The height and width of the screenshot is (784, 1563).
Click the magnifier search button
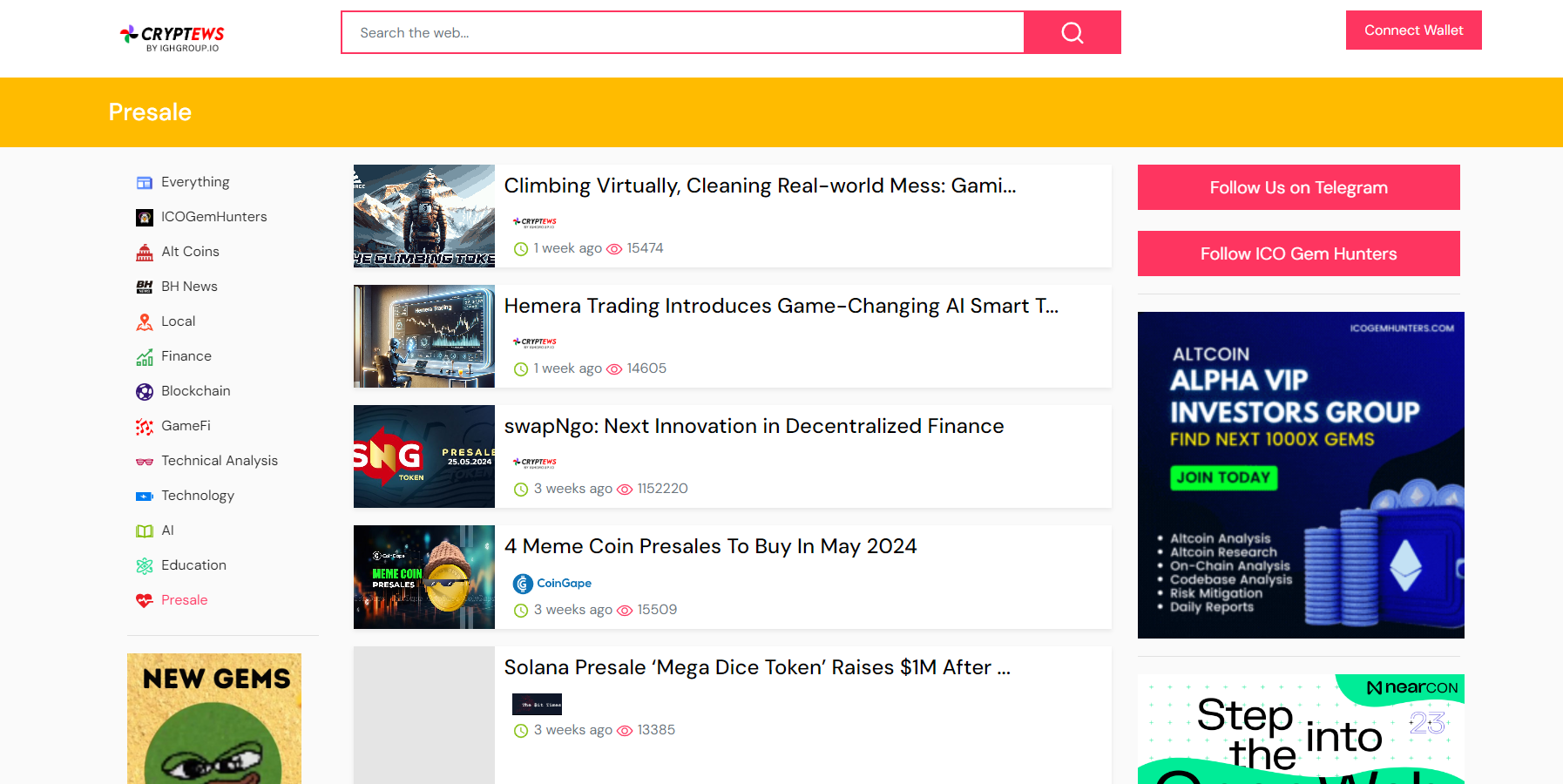[1072, 32]
